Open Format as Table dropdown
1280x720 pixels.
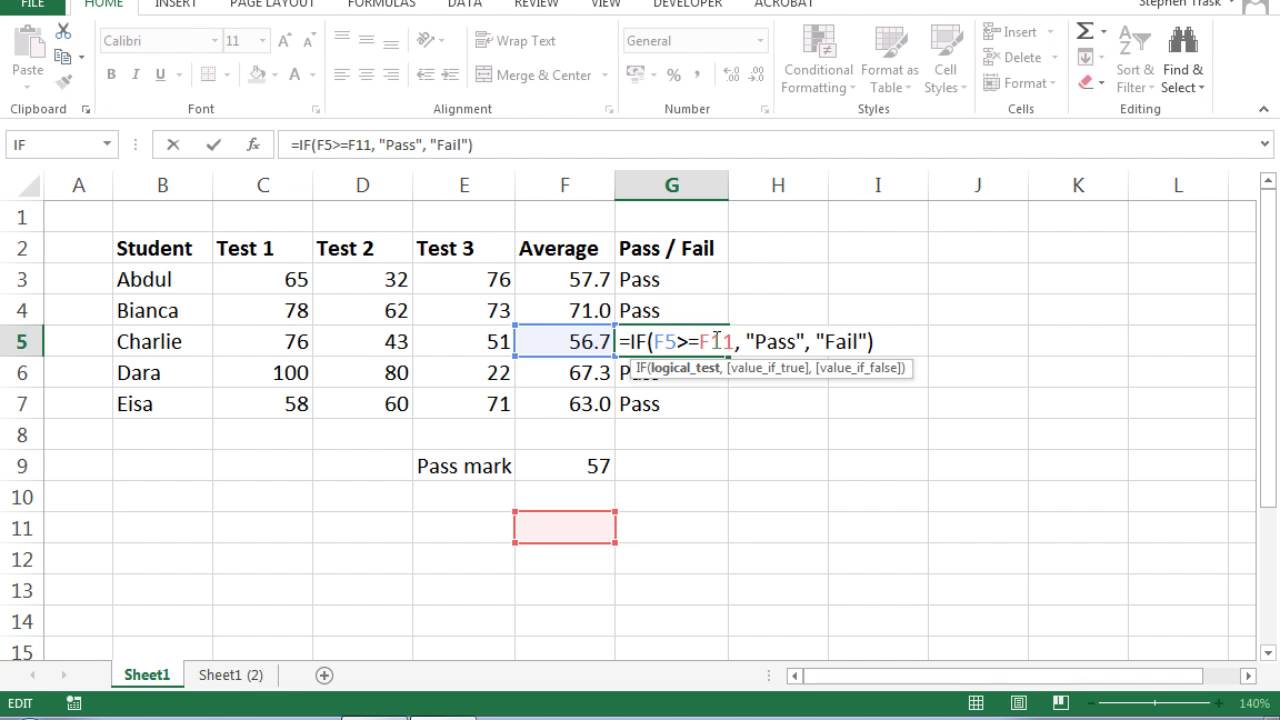pyautogui.click(x=889, y=60)
